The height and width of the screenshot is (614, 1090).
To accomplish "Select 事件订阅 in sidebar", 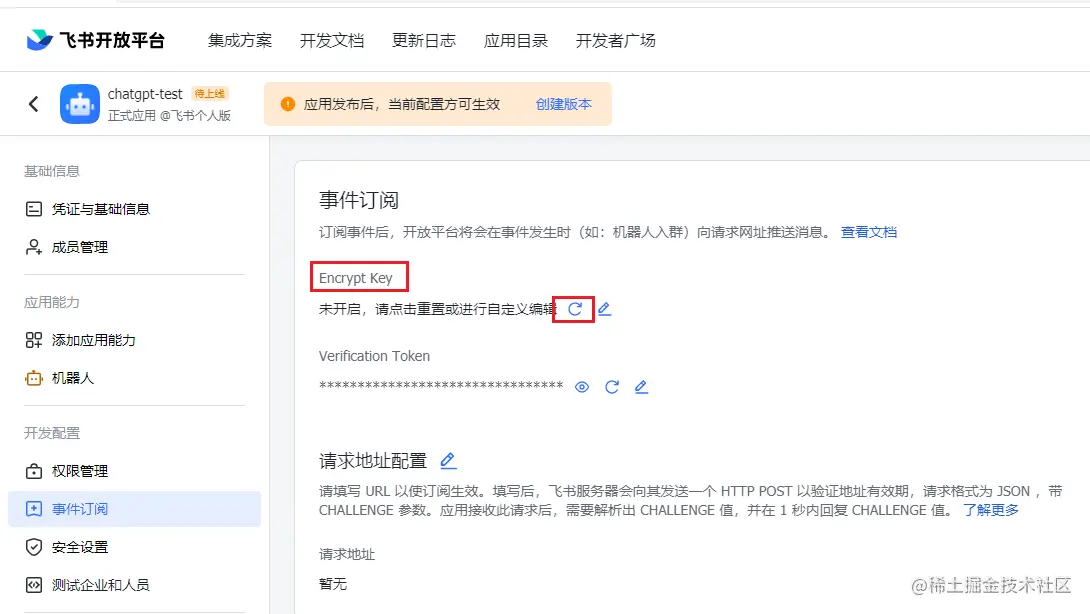I will point(135,509).
